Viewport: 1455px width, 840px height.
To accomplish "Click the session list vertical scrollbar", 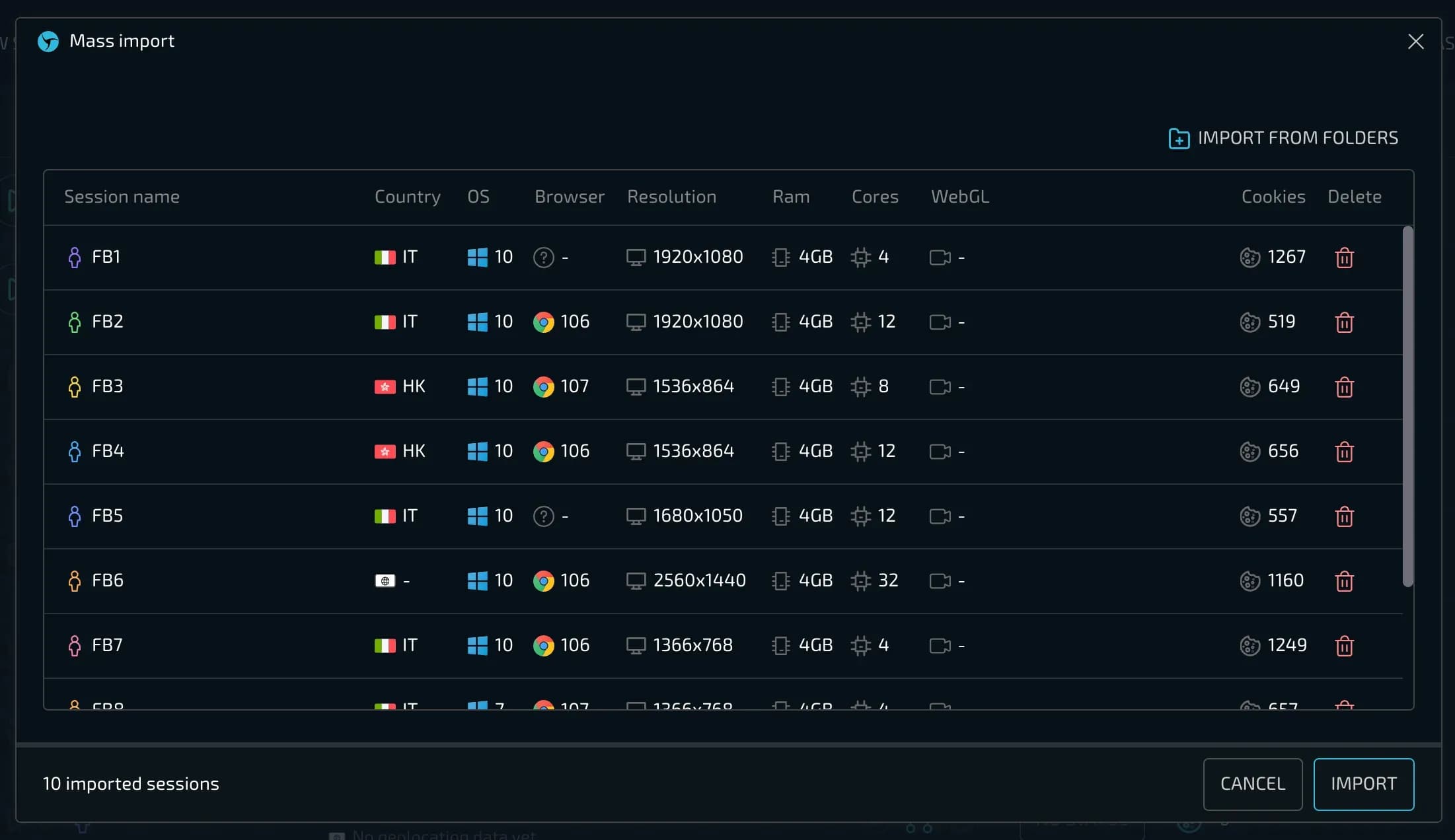I will (1407, 406).
